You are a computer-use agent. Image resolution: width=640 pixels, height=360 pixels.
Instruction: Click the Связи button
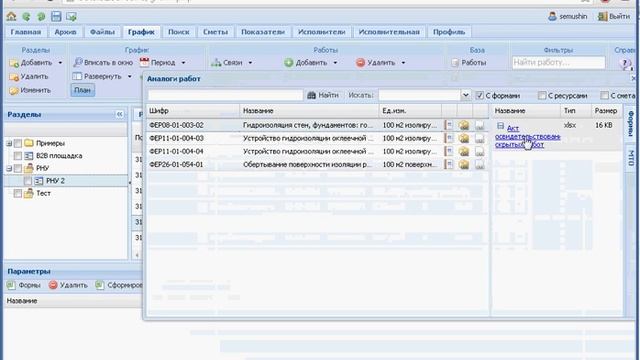point(227,62)
